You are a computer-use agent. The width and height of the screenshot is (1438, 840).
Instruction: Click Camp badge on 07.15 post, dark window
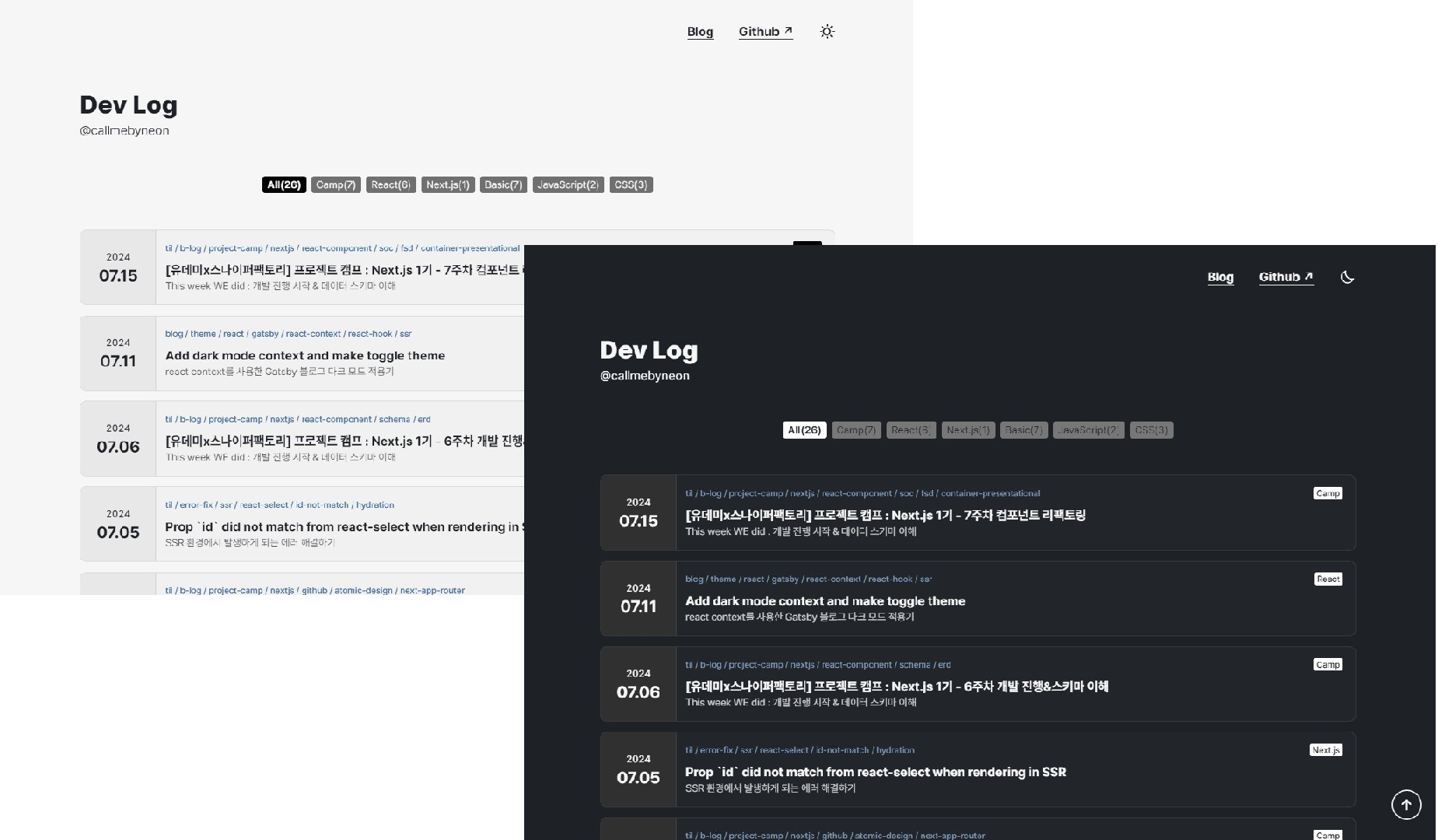[1328, 493]
